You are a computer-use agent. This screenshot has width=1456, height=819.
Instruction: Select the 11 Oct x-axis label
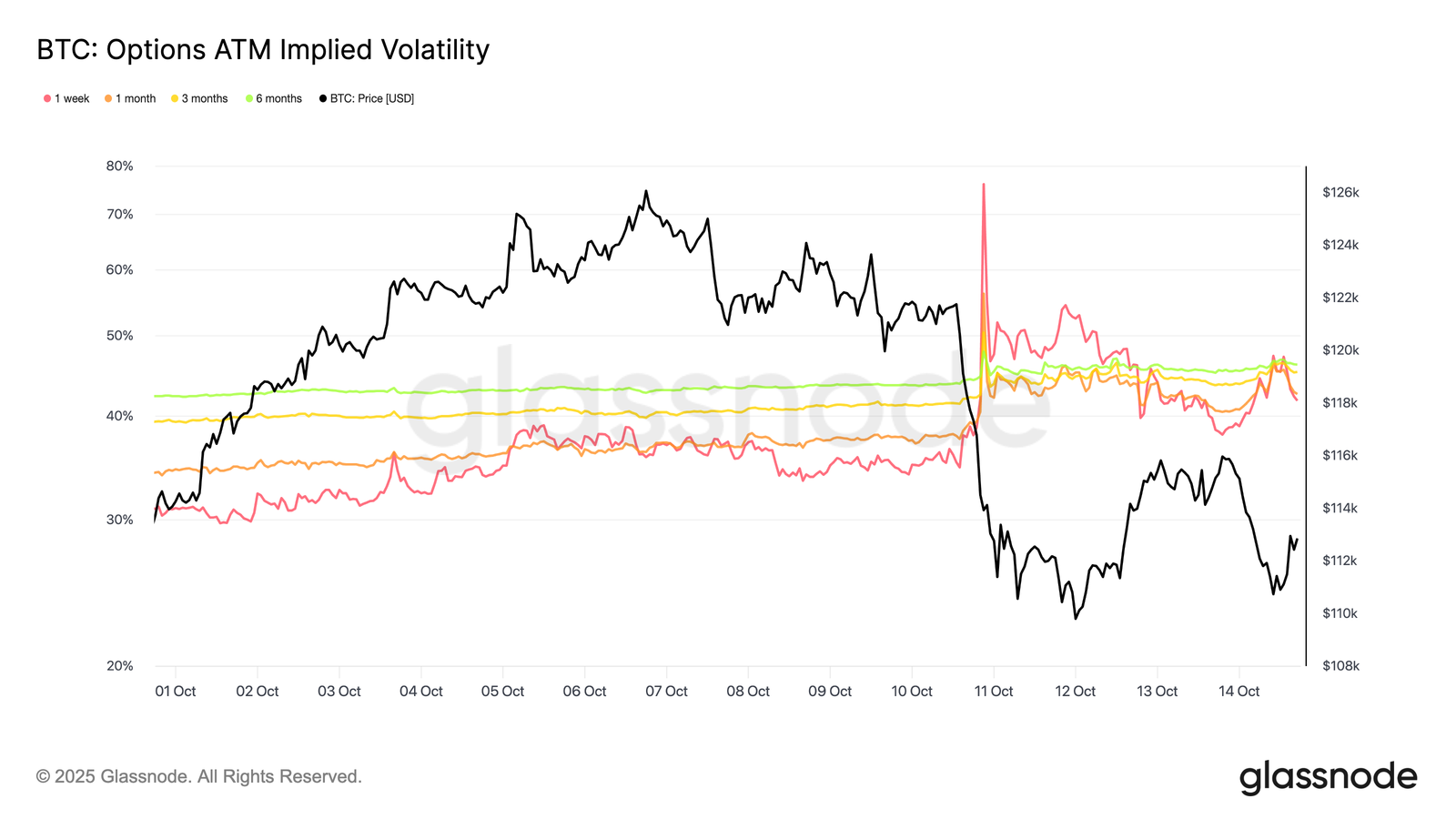pos(994,692)
